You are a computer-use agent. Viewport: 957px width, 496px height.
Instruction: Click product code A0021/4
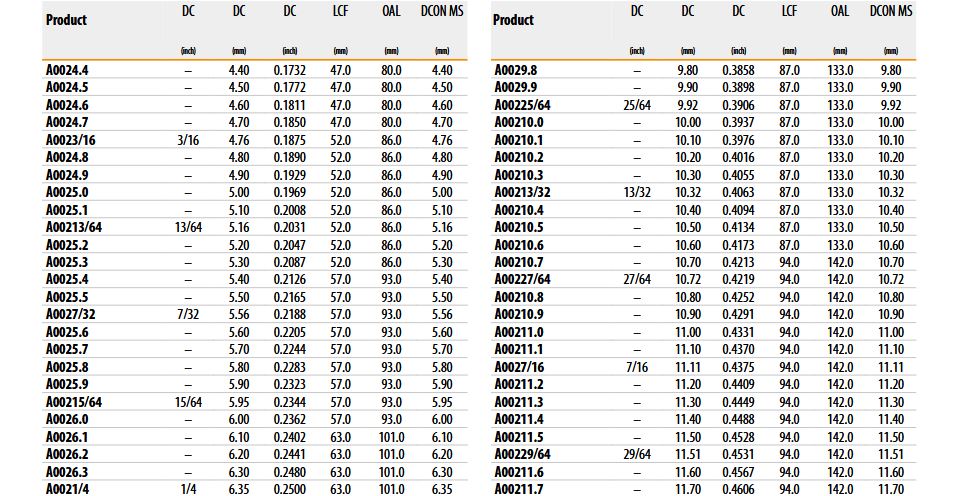pos(68,489)
